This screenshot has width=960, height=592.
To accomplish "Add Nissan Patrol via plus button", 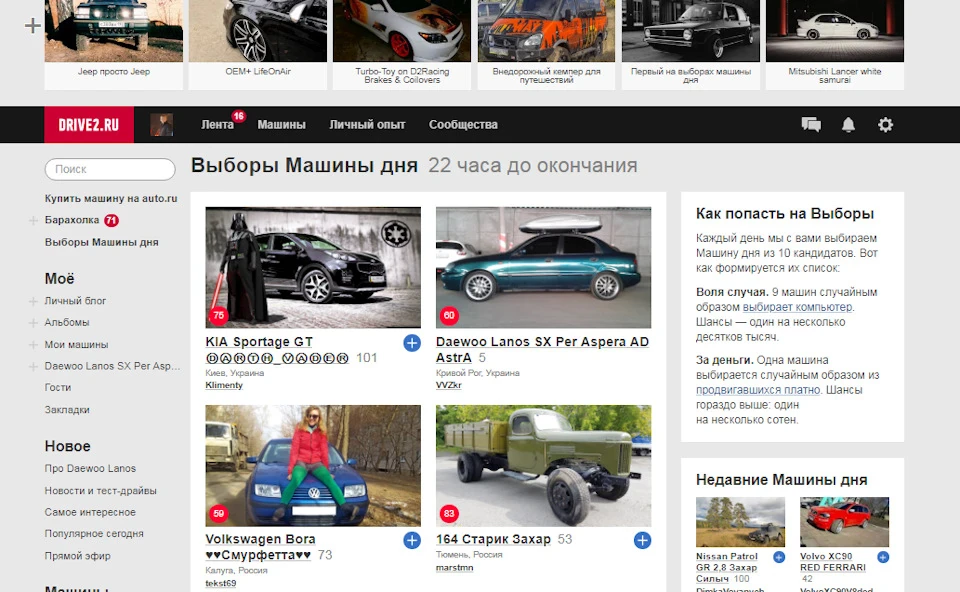I will point(779,557).
